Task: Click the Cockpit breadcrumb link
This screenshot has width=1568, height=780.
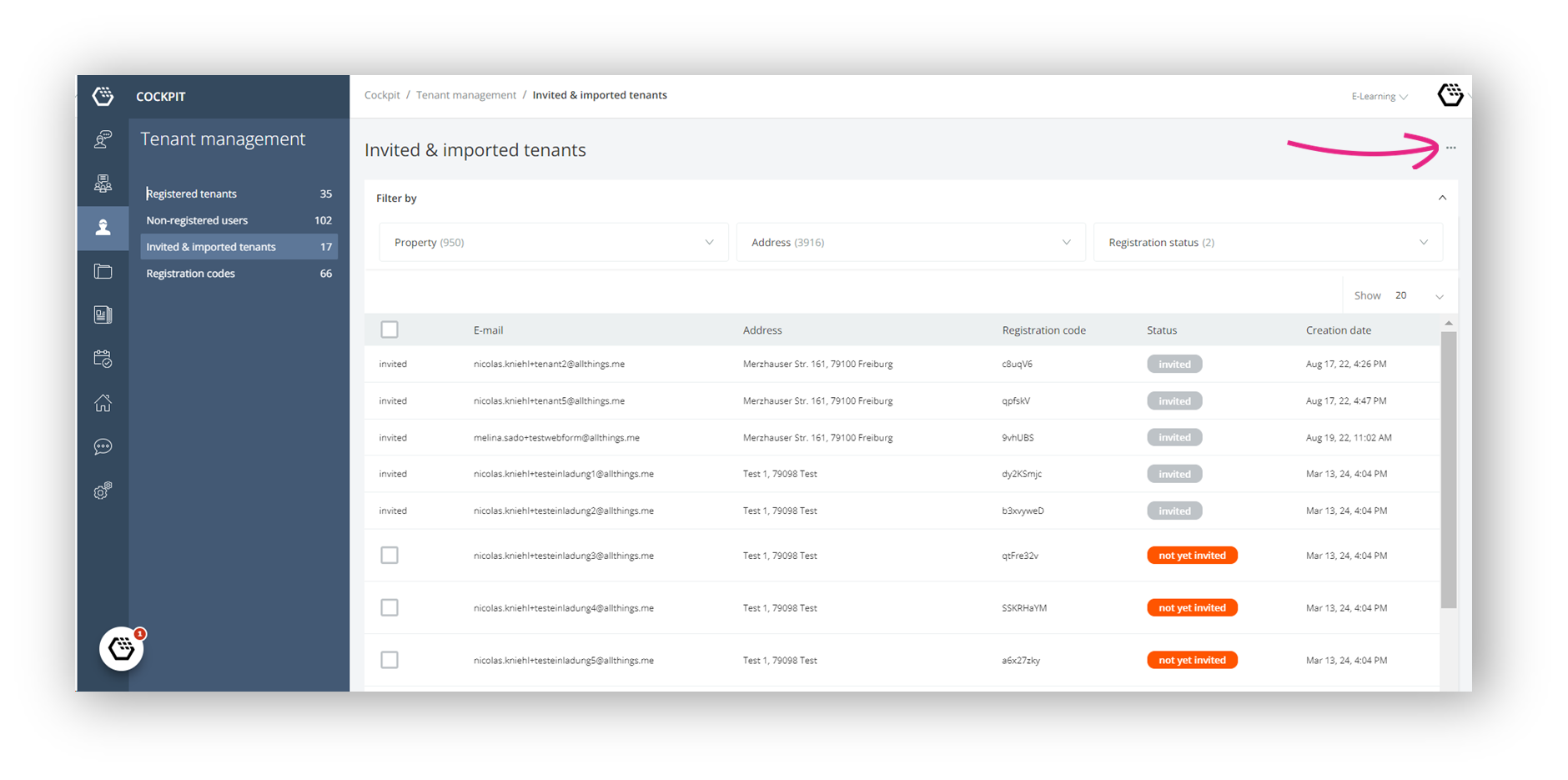Action: pos(382,95)
